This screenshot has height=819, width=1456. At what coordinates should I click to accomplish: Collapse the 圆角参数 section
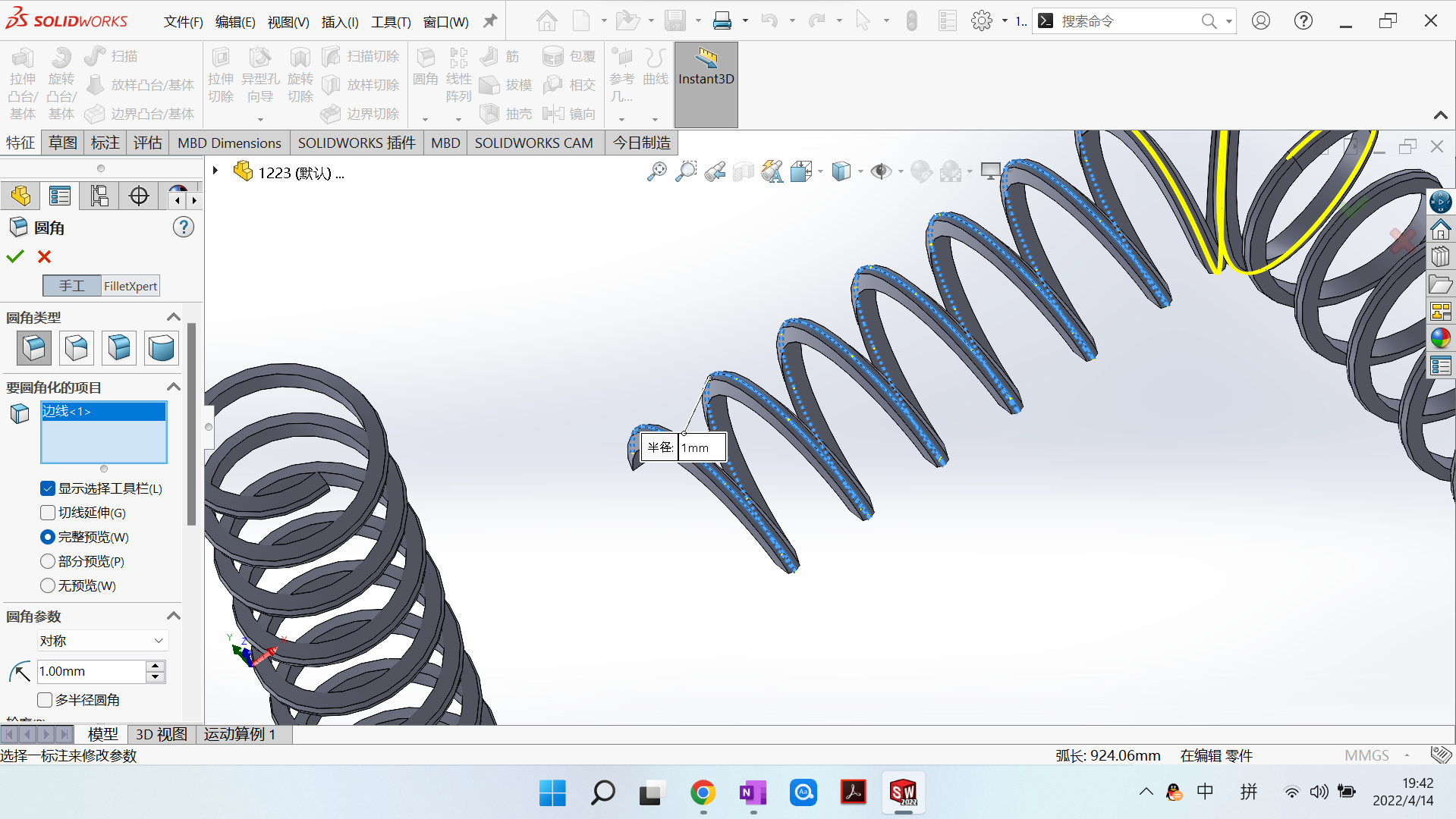pos(174,616)
